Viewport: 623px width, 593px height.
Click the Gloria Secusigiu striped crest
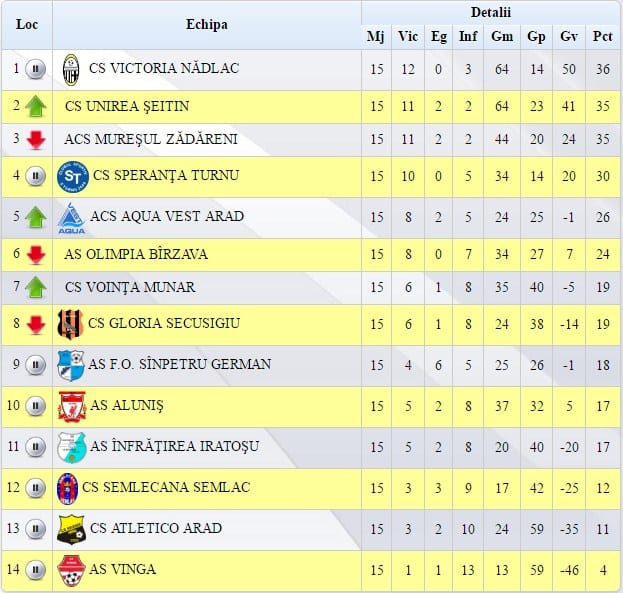point(70,324)
